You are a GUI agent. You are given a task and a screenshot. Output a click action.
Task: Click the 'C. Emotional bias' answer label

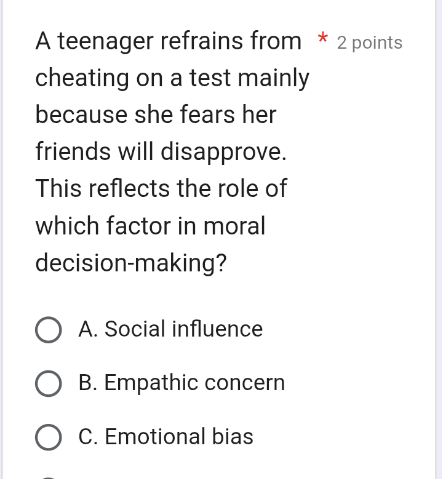pos(166,436)
